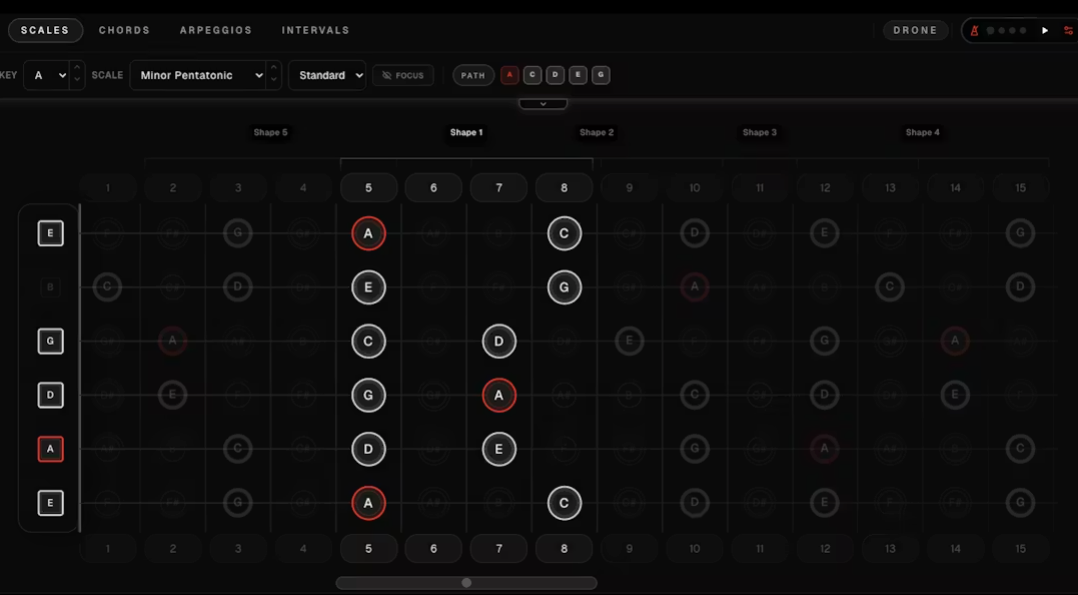Open the Minor Pentatonic scale dropdown

pos(199,75)
